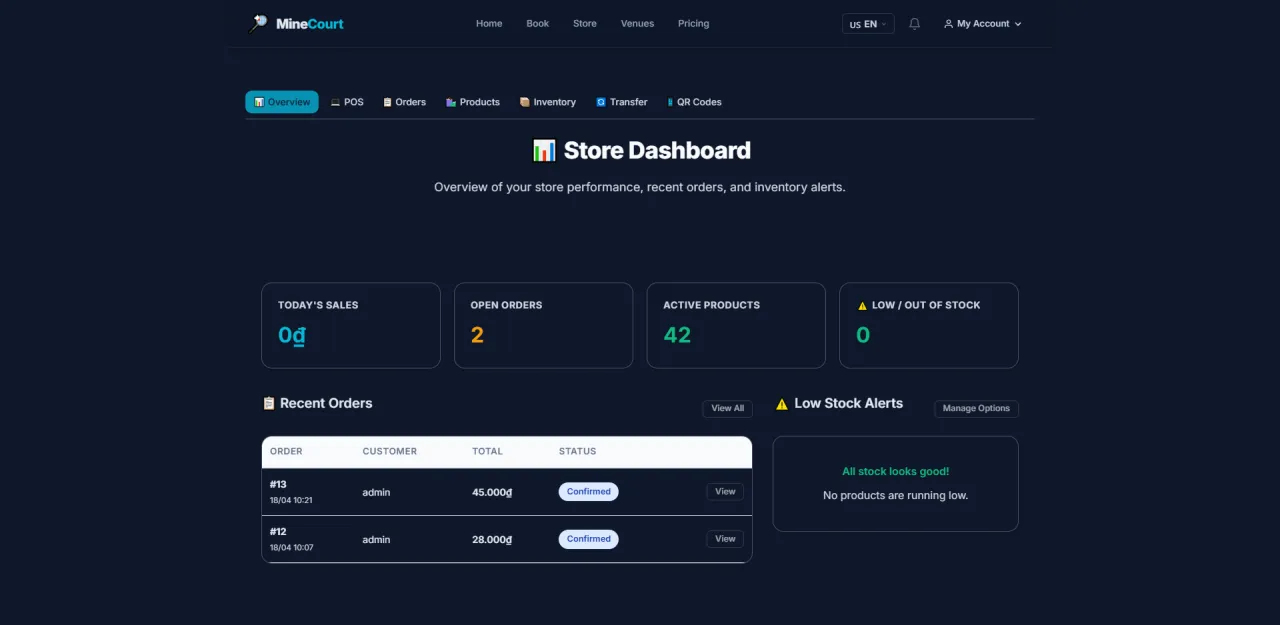Viewport: 1280px width, 625px height.
Task: Click the Active Products card
Action: tap(736, 325)
